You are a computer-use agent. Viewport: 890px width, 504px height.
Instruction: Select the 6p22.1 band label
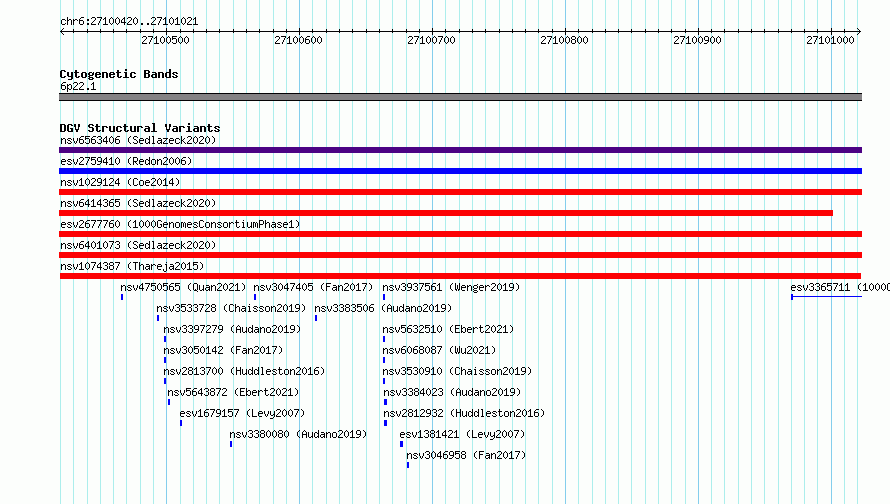[x=78, y=86]
